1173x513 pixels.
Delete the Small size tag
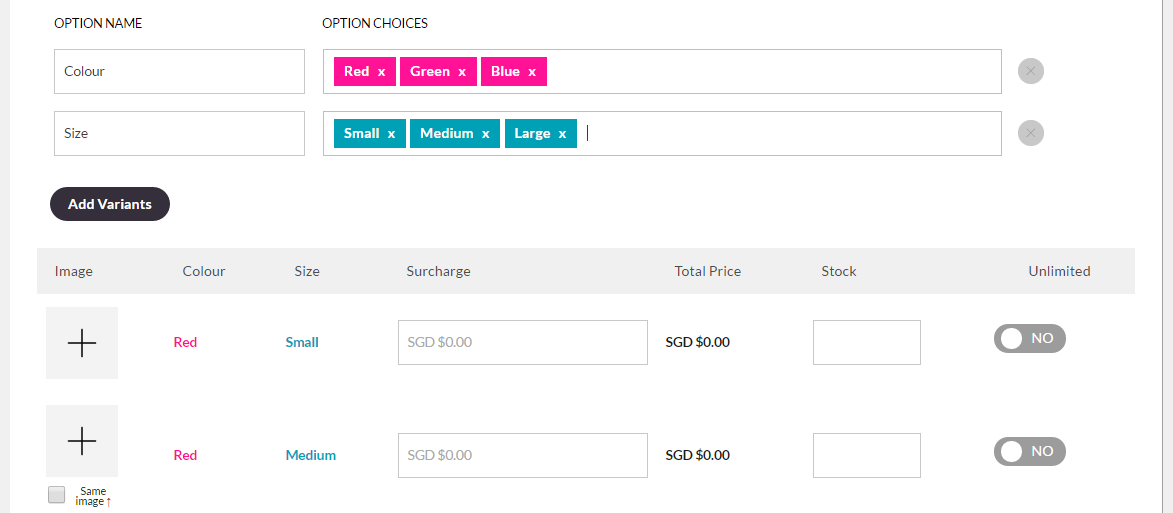pos(391,134)
